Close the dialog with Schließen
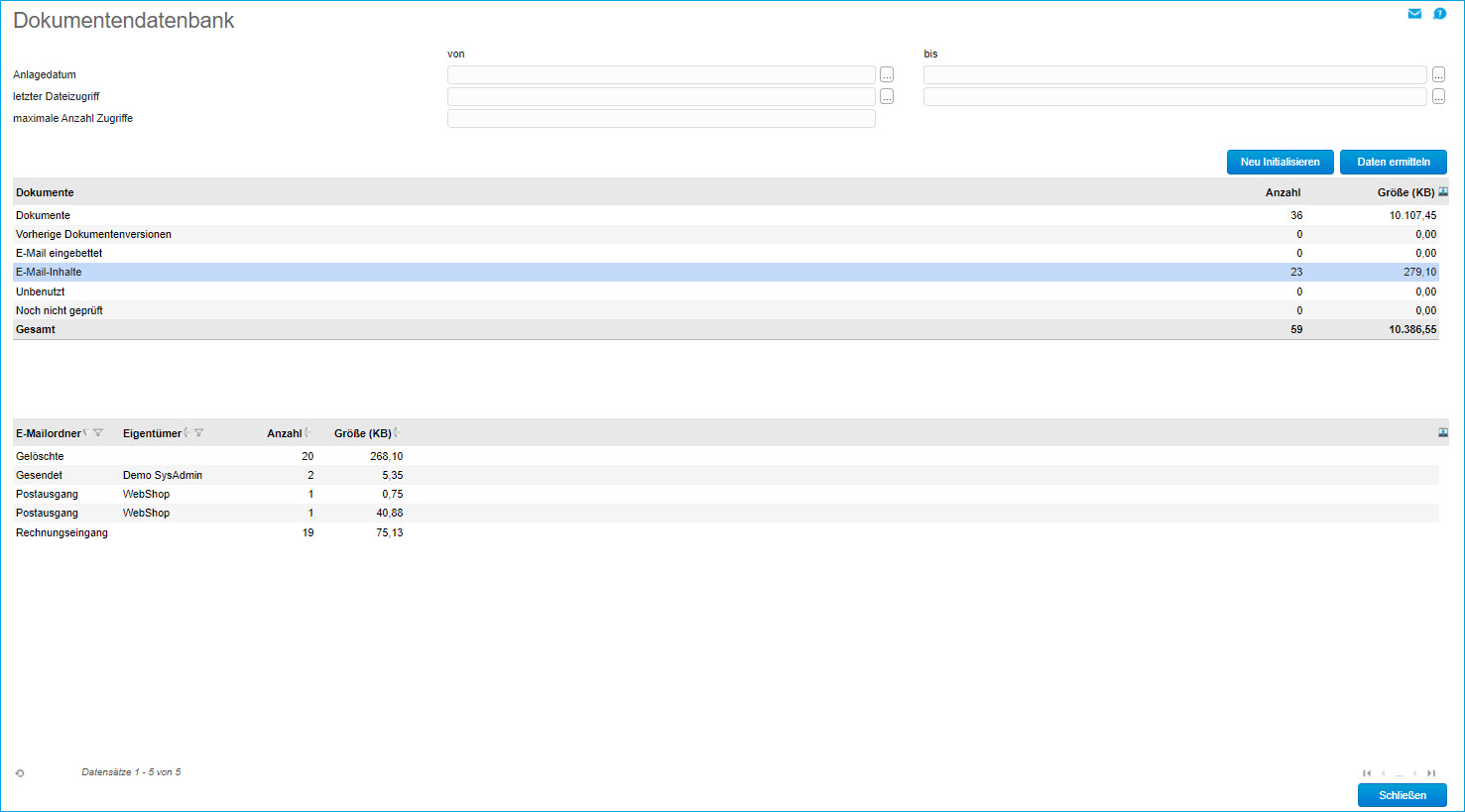This screenshot has width=1465, height=812. click(x=1403, y=795)
